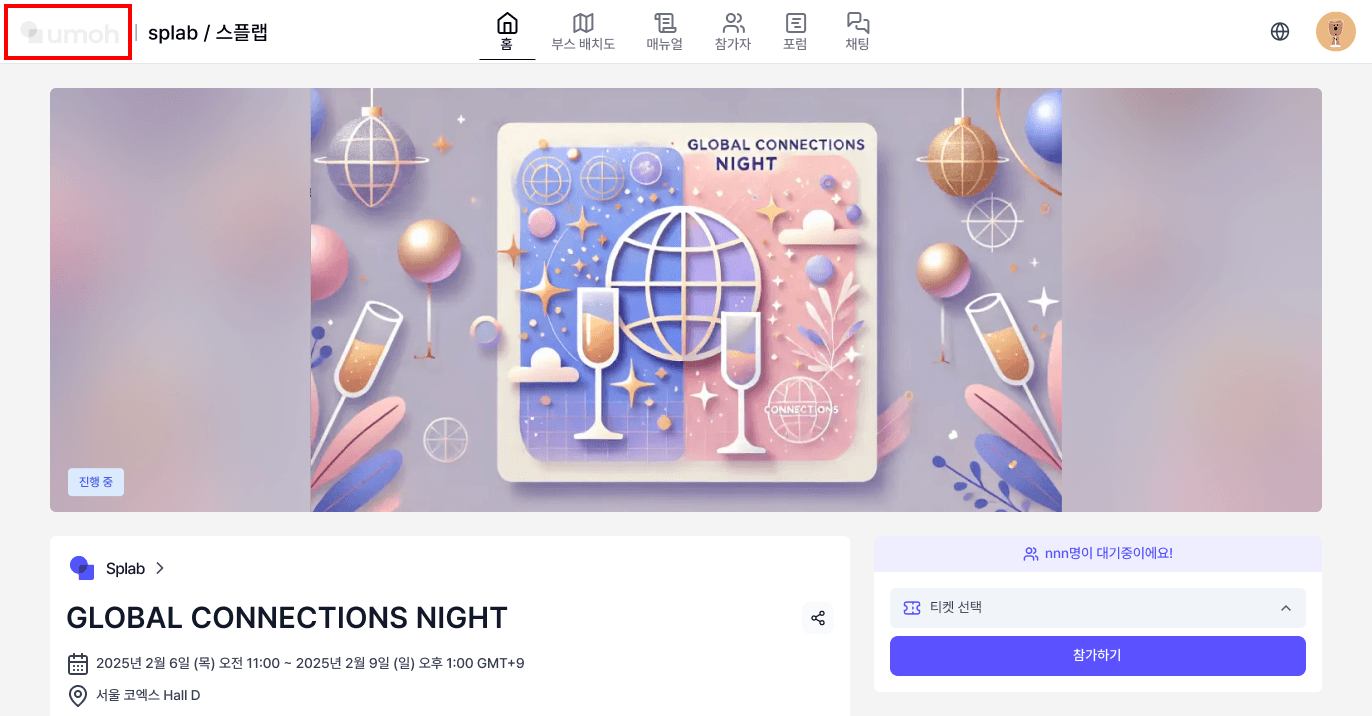Click the chevron next to Splab
The height and width of the screenshot is (716, 1372).
coord(159,568)
